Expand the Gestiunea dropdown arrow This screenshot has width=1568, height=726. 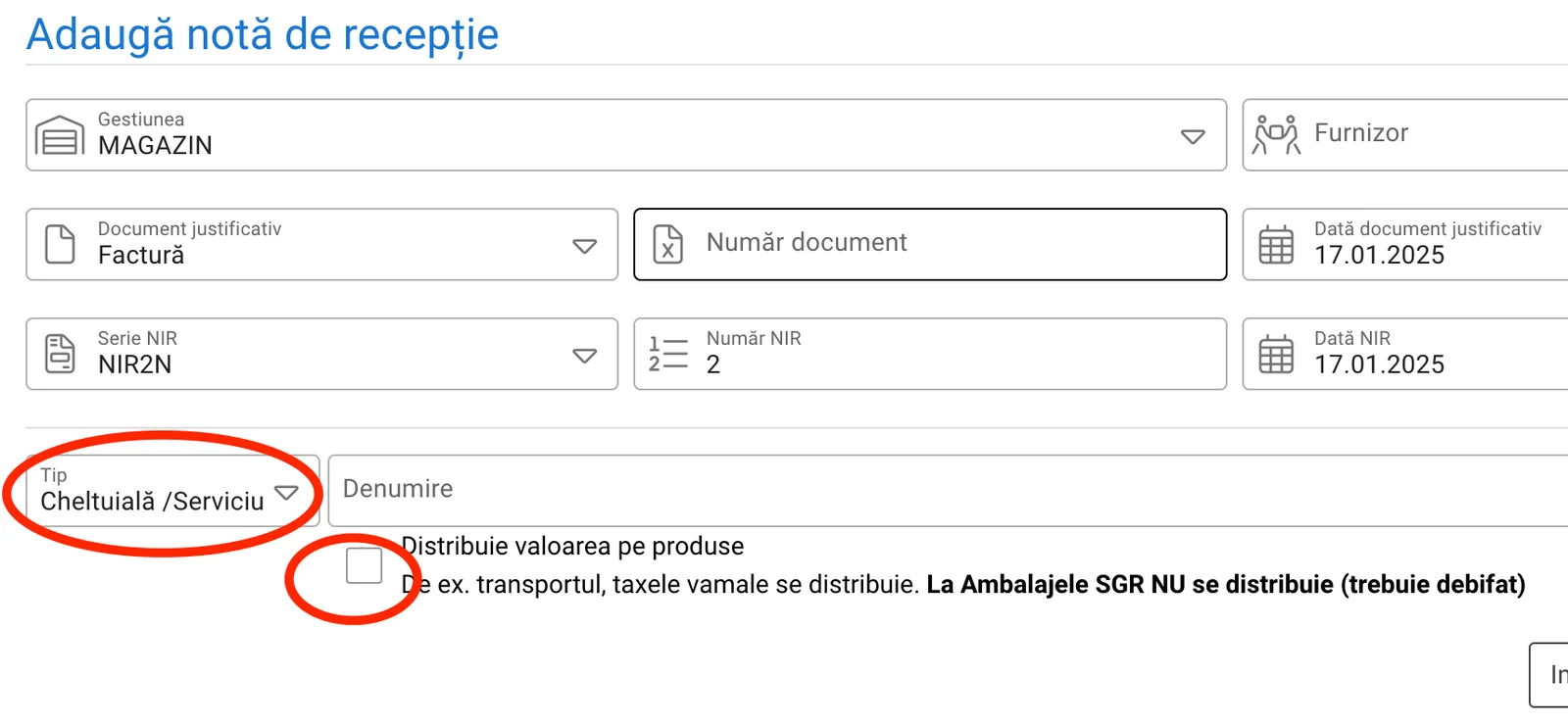coord(1193,136)
